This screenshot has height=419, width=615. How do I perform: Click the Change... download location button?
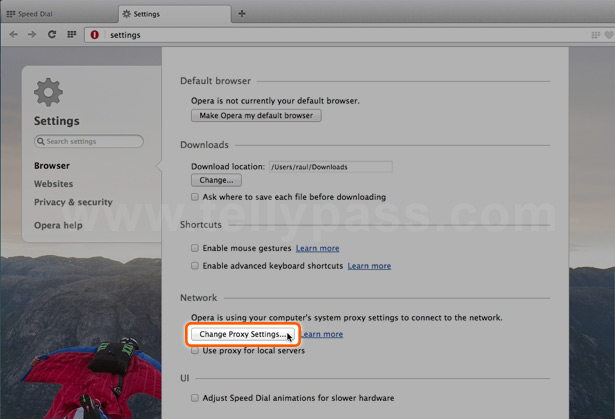pyautogui.click(x=216, y=180)
